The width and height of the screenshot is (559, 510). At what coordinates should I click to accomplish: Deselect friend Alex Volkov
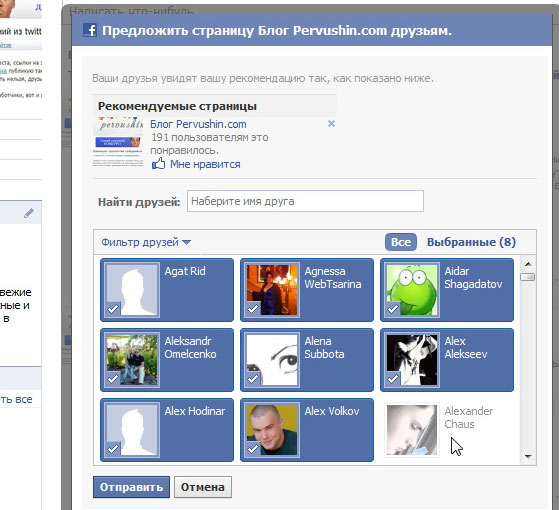pyautogui.click(x=307, y=429)
